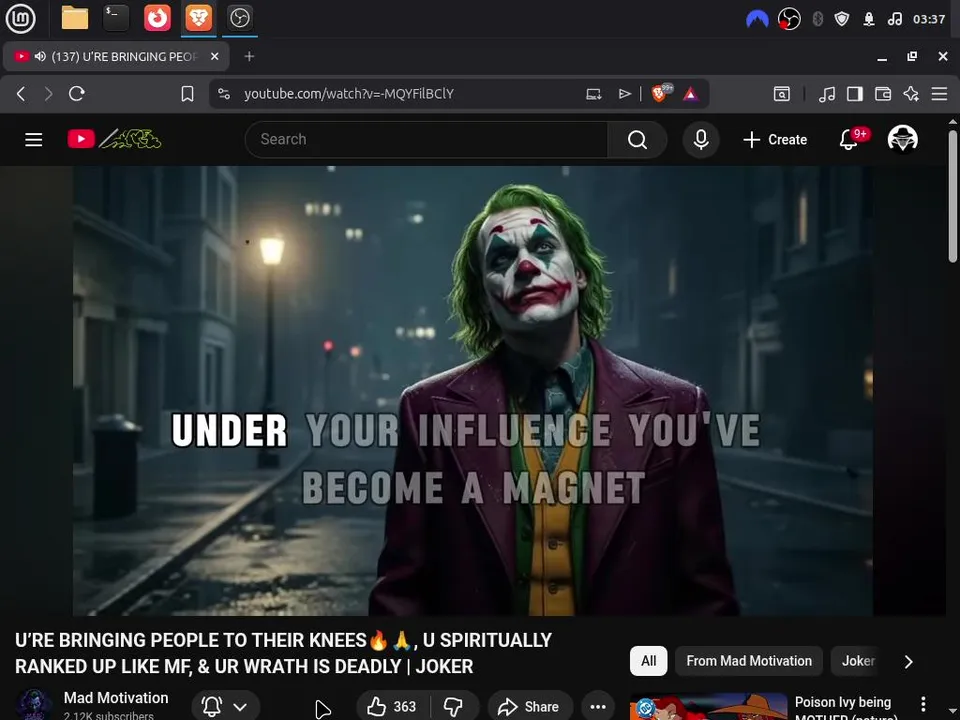Open the Brave Playlist music icon in the toolbar
The image size is (960, 720).
(827, 94)
